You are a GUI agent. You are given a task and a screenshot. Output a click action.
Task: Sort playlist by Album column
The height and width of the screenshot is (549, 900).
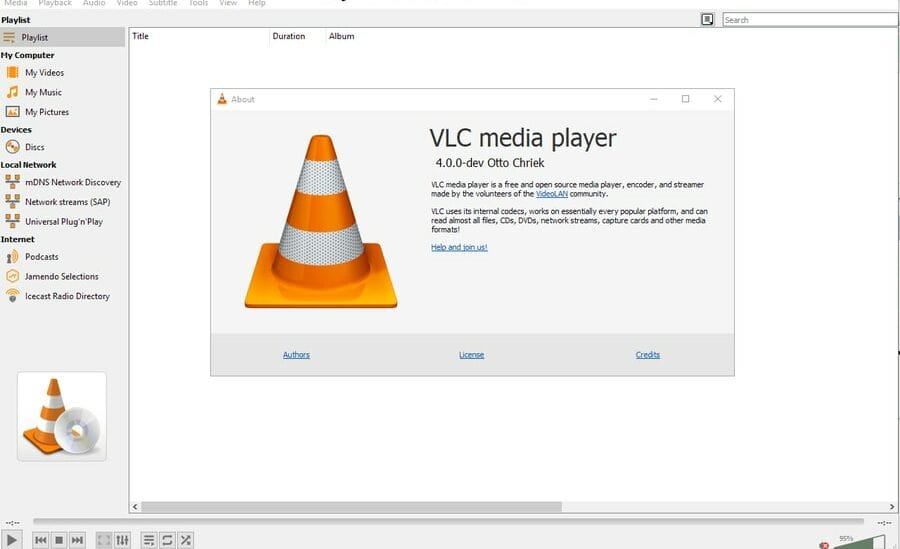click(x=342, y=36)
